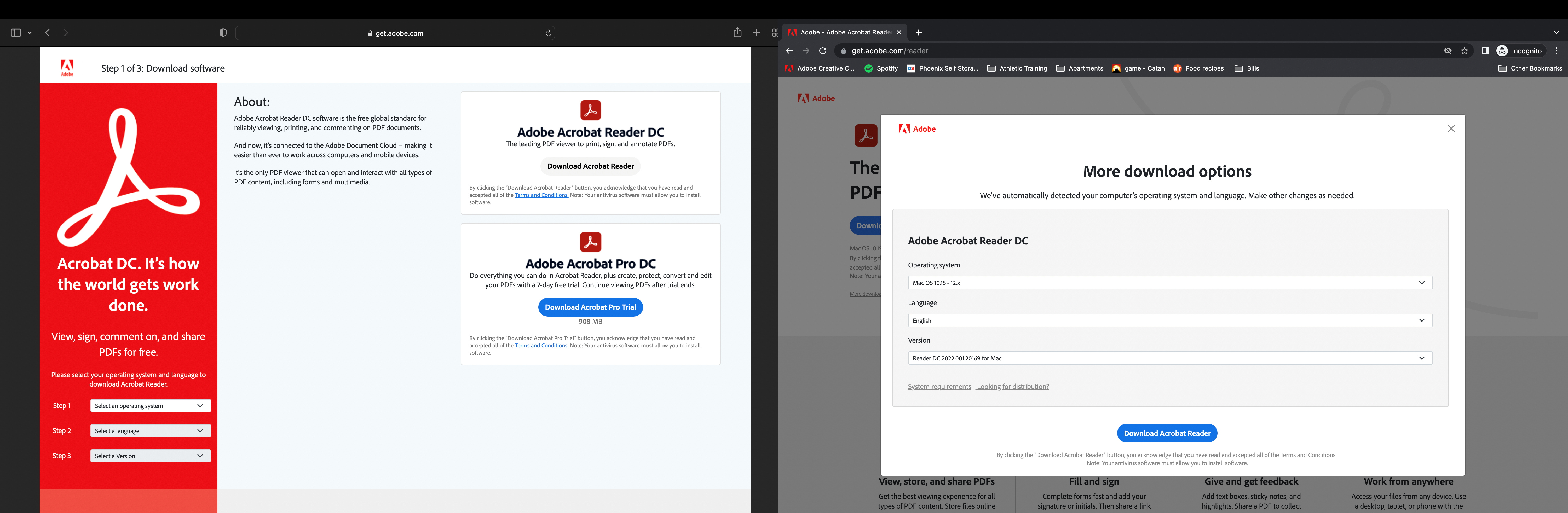
Task: Open Terms and Conditions under Pro DC card
Action: 541,346
